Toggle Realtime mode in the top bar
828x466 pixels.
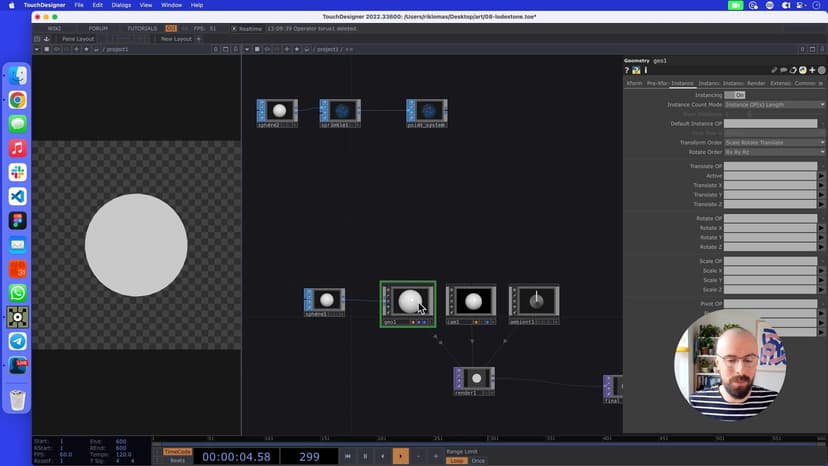click(248, 28)
